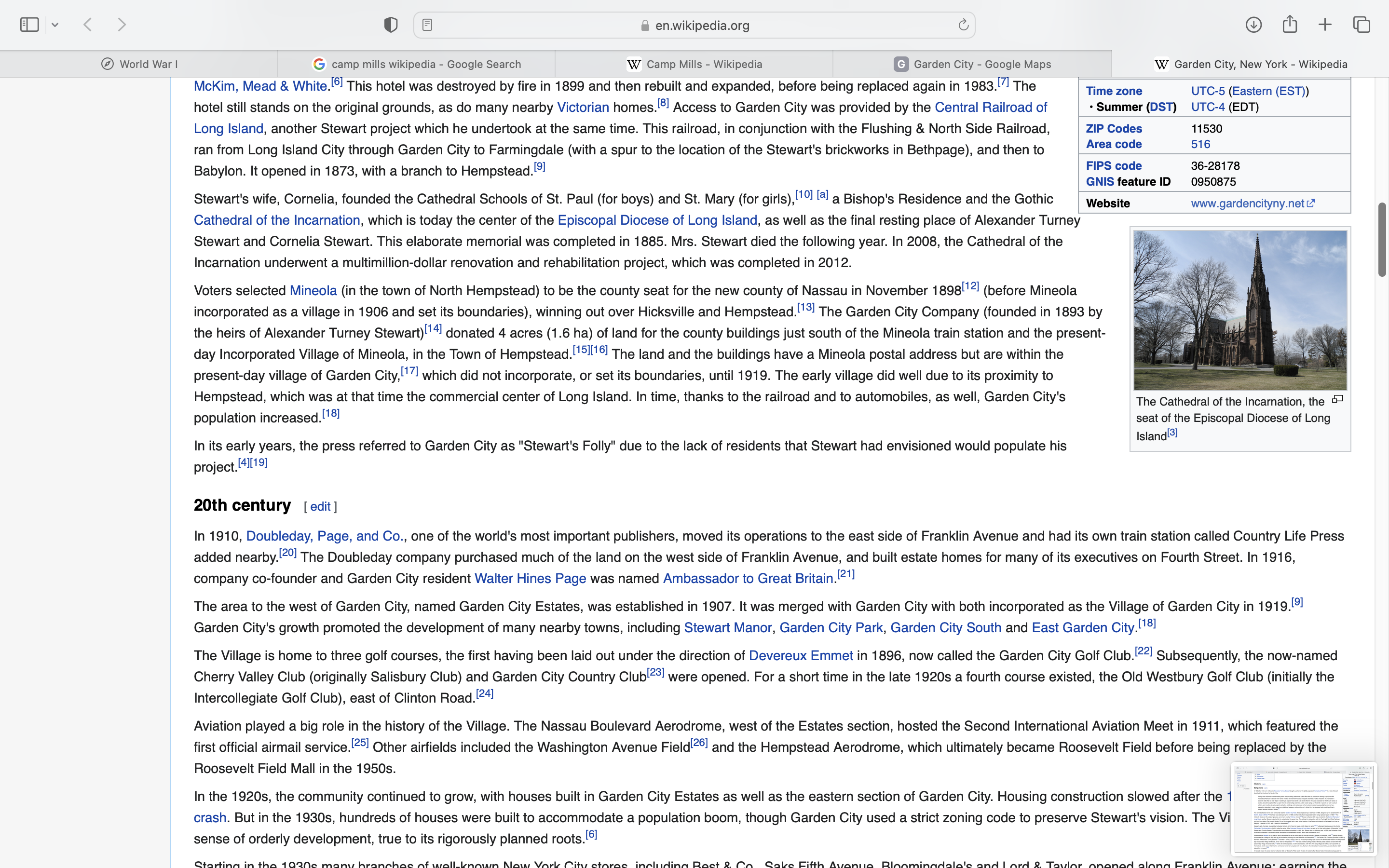
Task: Go back to previous page
Action: (x=88, y=25)
